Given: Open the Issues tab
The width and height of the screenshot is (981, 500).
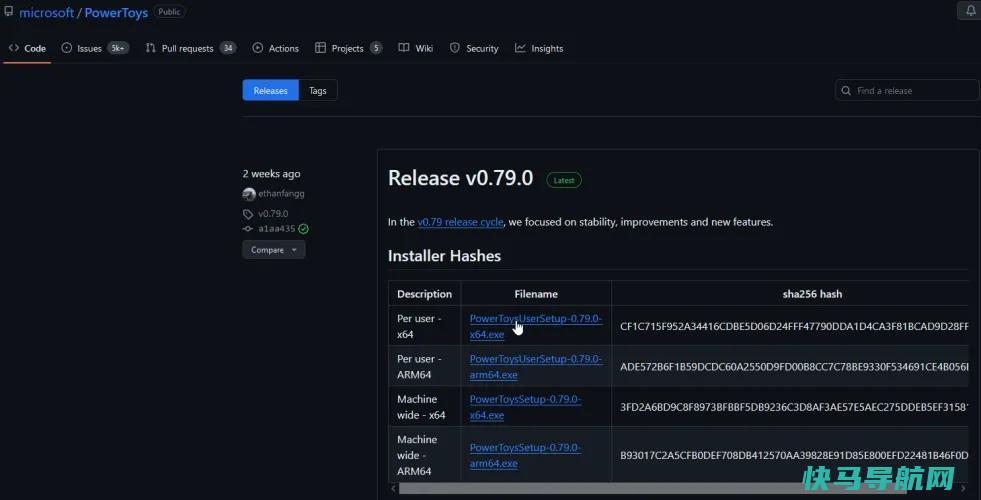Looking at the screenshot, I should pos(94,48).
